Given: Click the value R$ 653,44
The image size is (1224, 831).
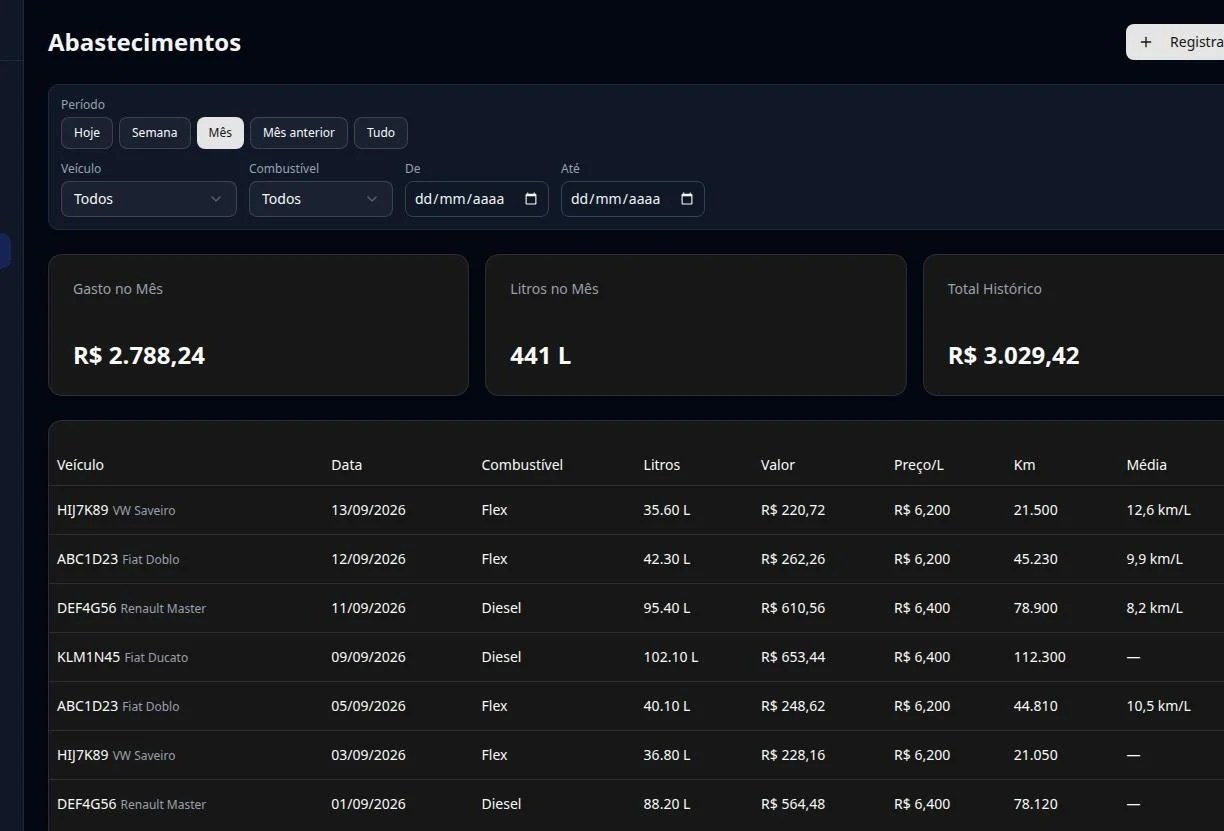Looking at the screenshot, I should tap(793, 657).
